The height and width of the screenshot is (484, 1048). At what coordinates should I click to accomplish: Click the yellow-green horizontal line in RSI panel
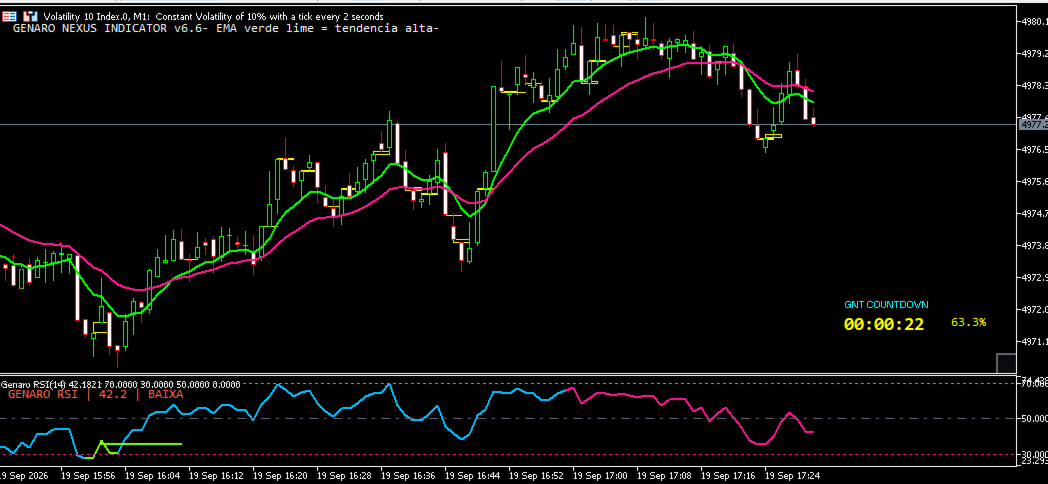click(x=141, y=443)
